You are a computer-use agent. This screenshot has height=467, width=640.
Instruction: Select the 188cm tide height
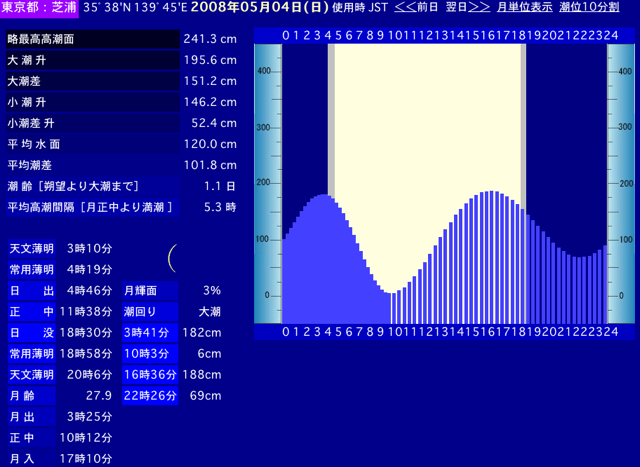(202, 375)
